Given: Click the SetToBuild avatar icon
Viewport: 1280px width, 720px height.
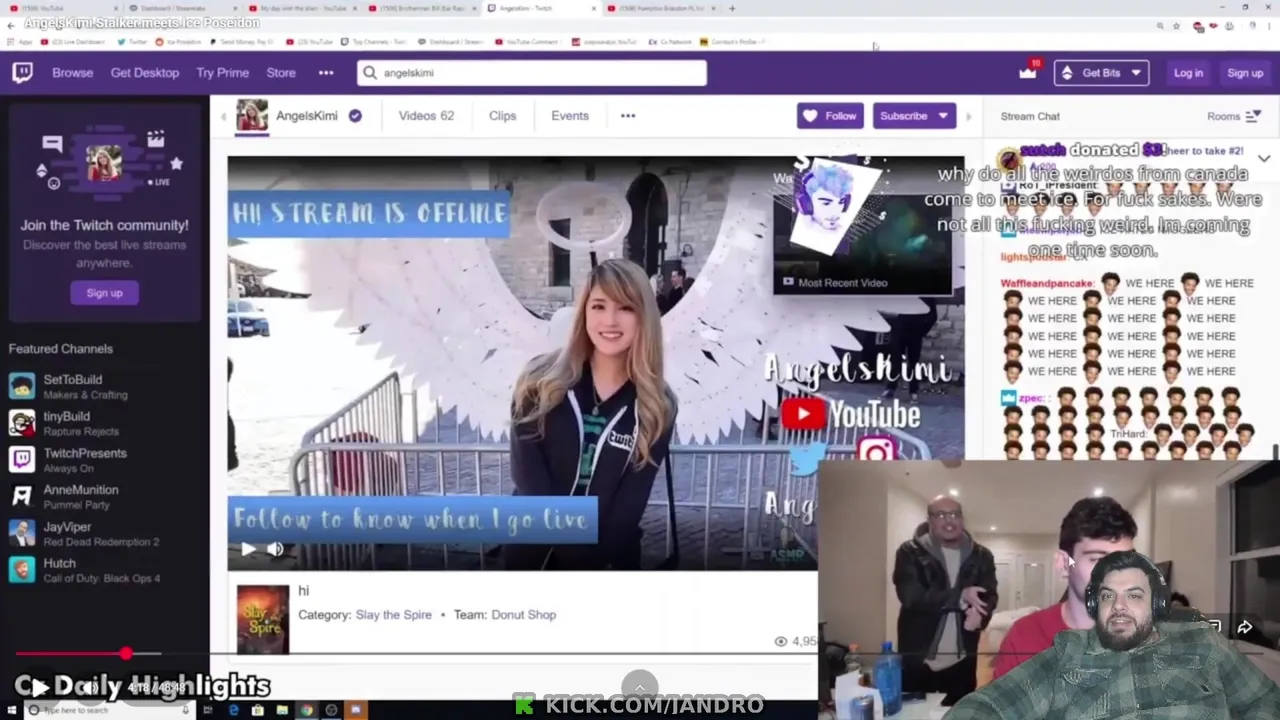Looking at the screenshot, I should (22, 386).
